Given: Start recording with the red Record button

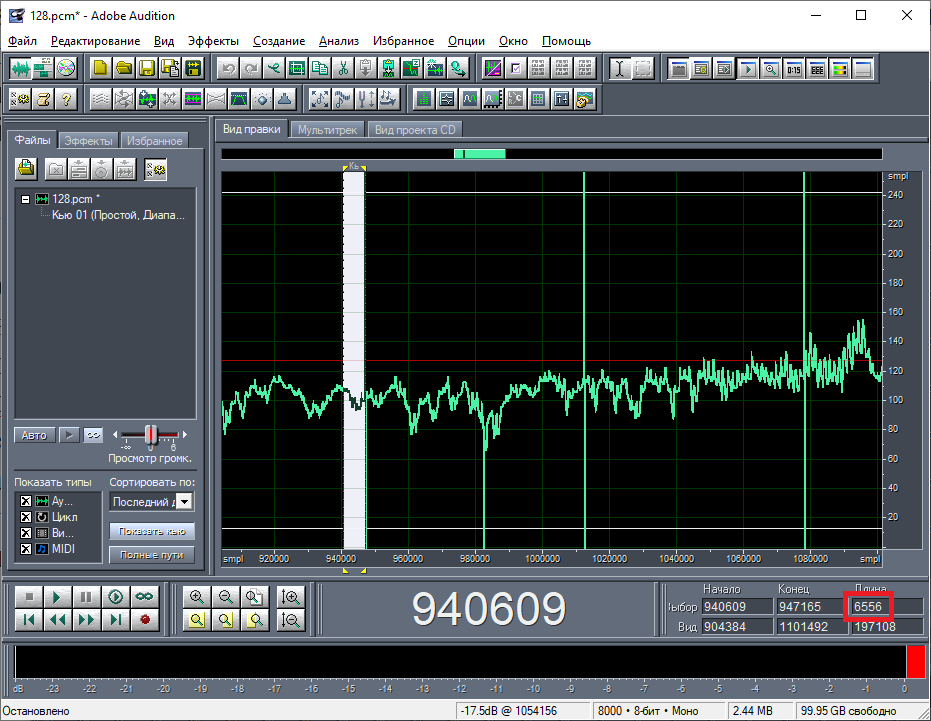Looking at the screenshot, I should (x=145, y=620).
